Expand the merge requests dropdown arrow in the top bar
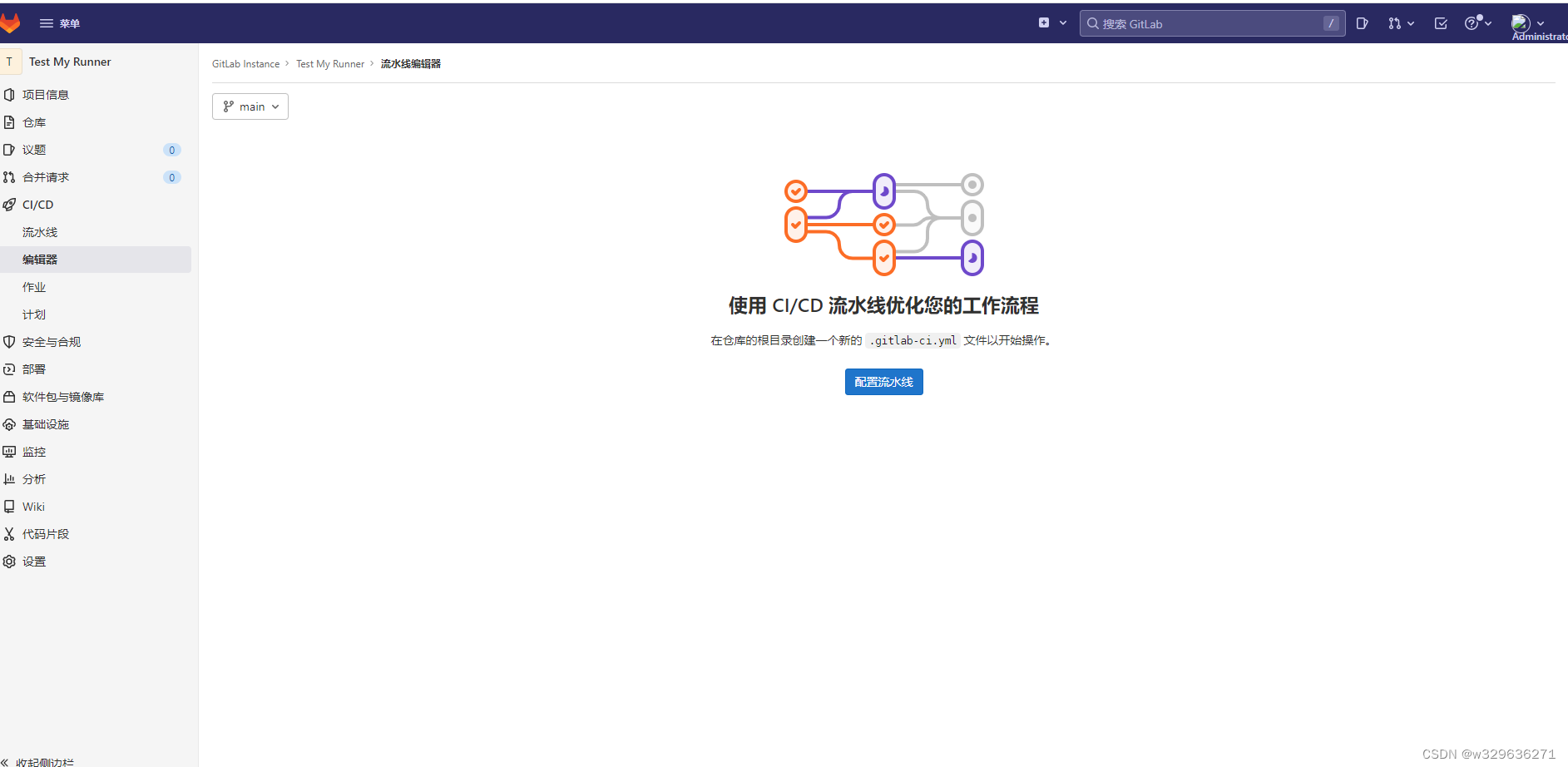1568x767 pixels. click(x=1411, y=23)
